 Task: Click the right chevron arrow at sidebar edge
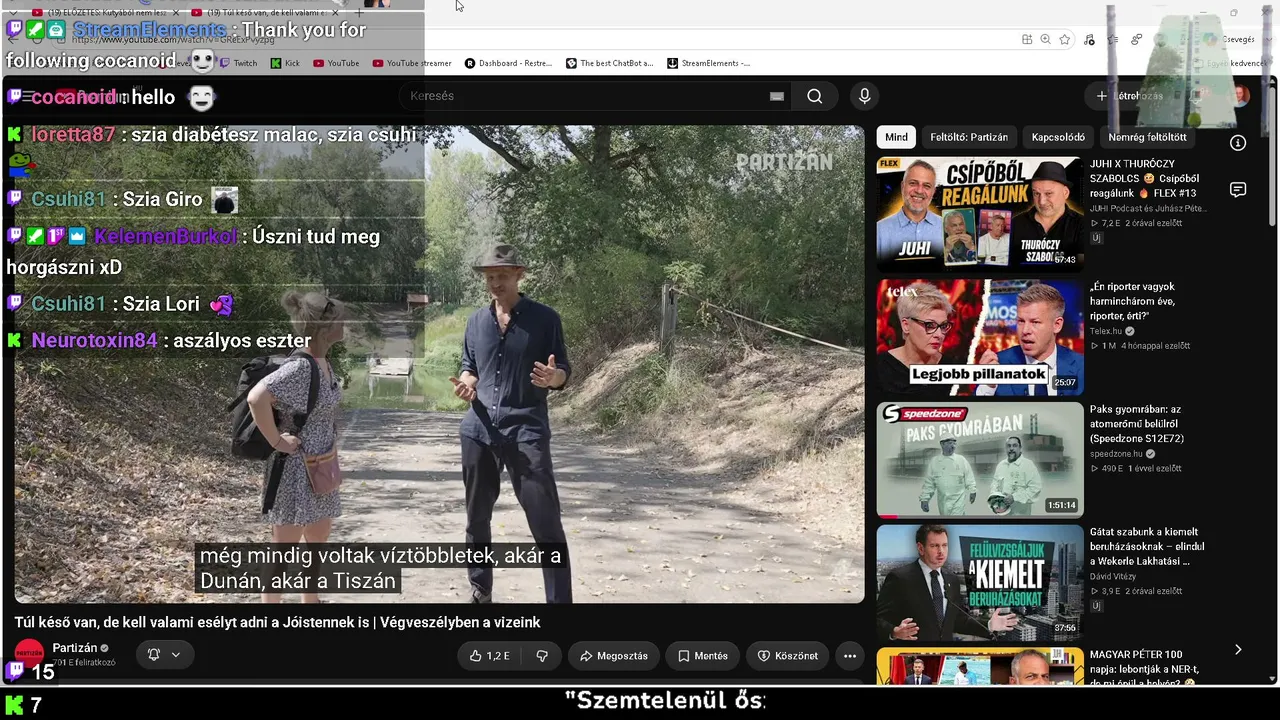pos(1238,650)
